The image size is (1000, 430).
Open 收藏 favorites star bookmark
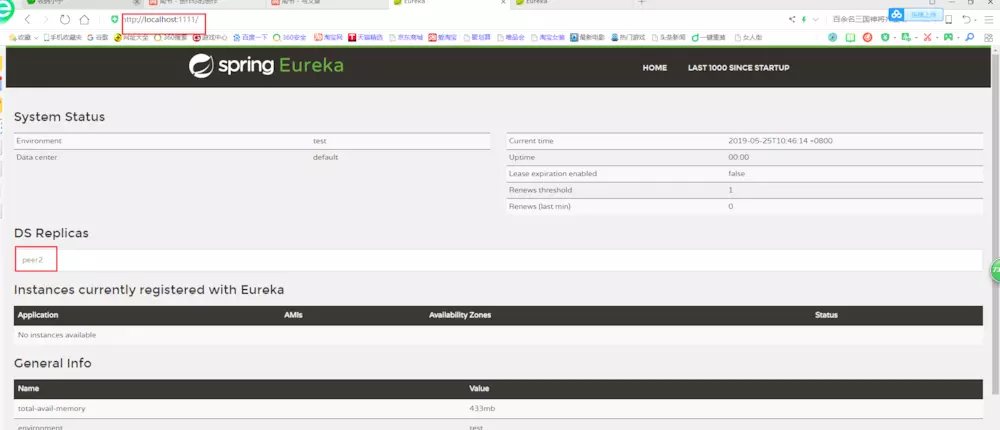[20, 38]
